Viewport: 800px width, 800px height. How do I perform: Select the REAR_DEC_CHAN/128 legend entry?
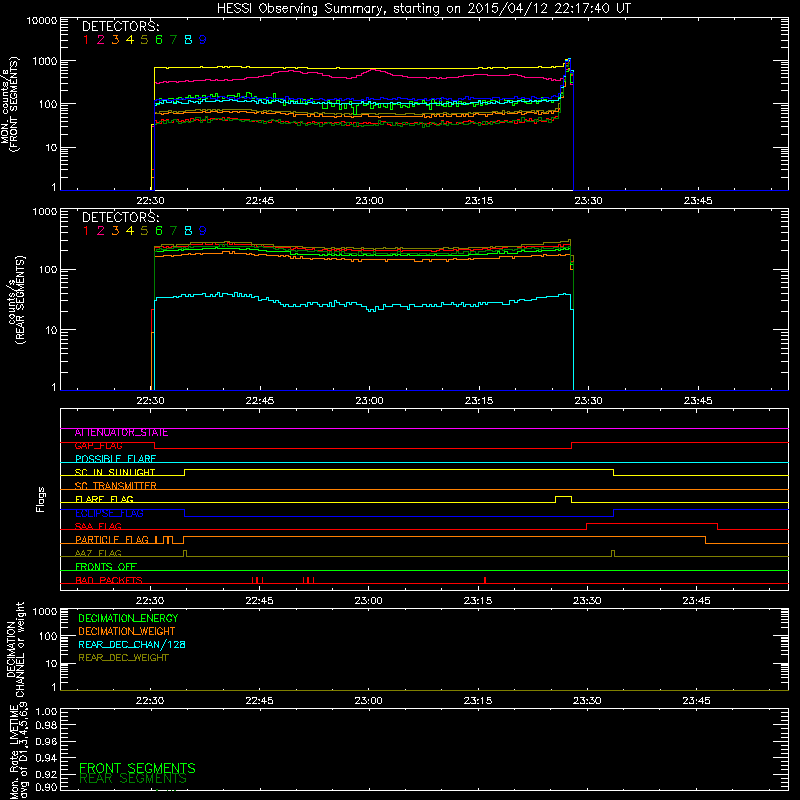coord(132,645)
